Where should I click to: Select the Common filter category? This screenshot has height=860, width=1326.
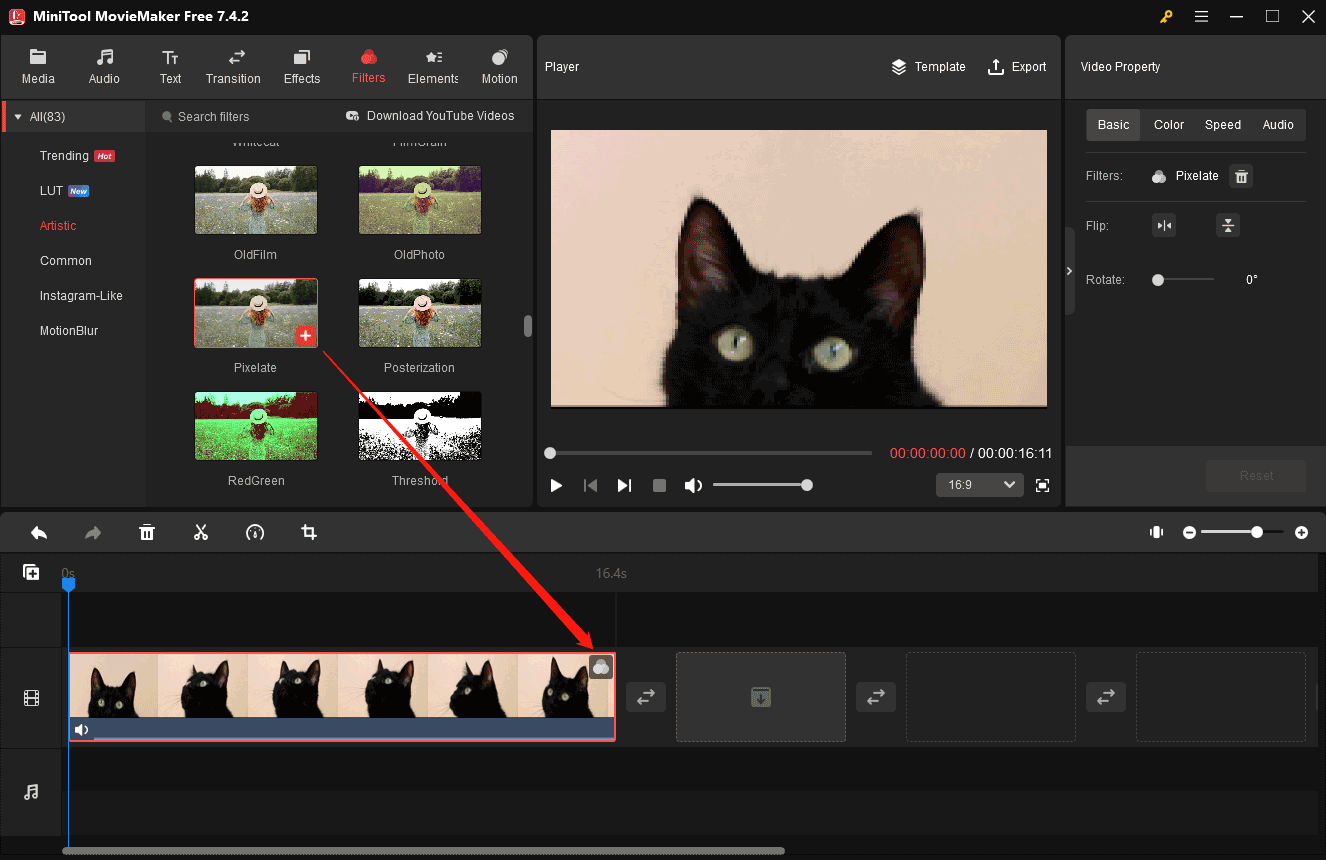[x=66, y=261]
